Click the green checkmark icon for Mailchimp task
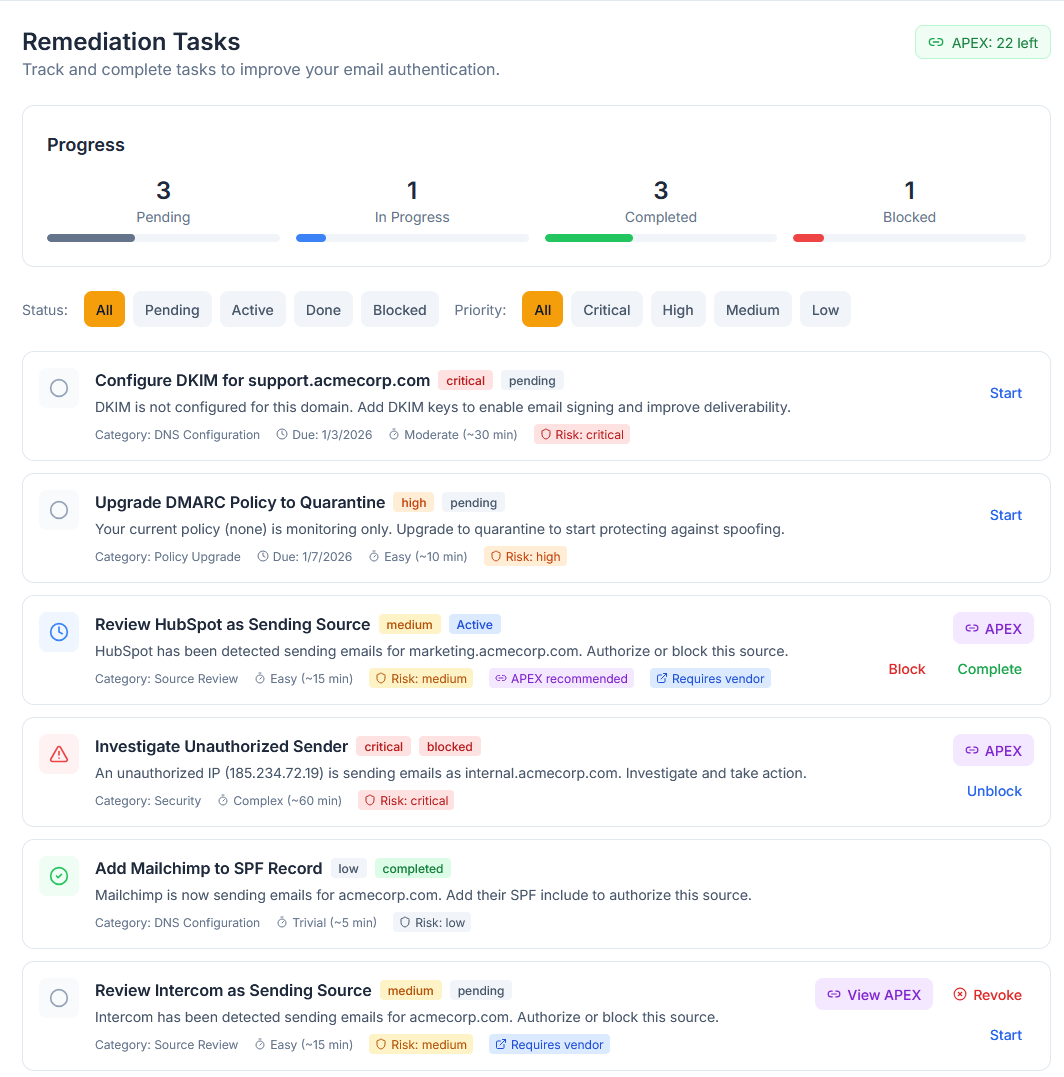The height and width of the screenshot is (1077, 1064). (59, 876)
